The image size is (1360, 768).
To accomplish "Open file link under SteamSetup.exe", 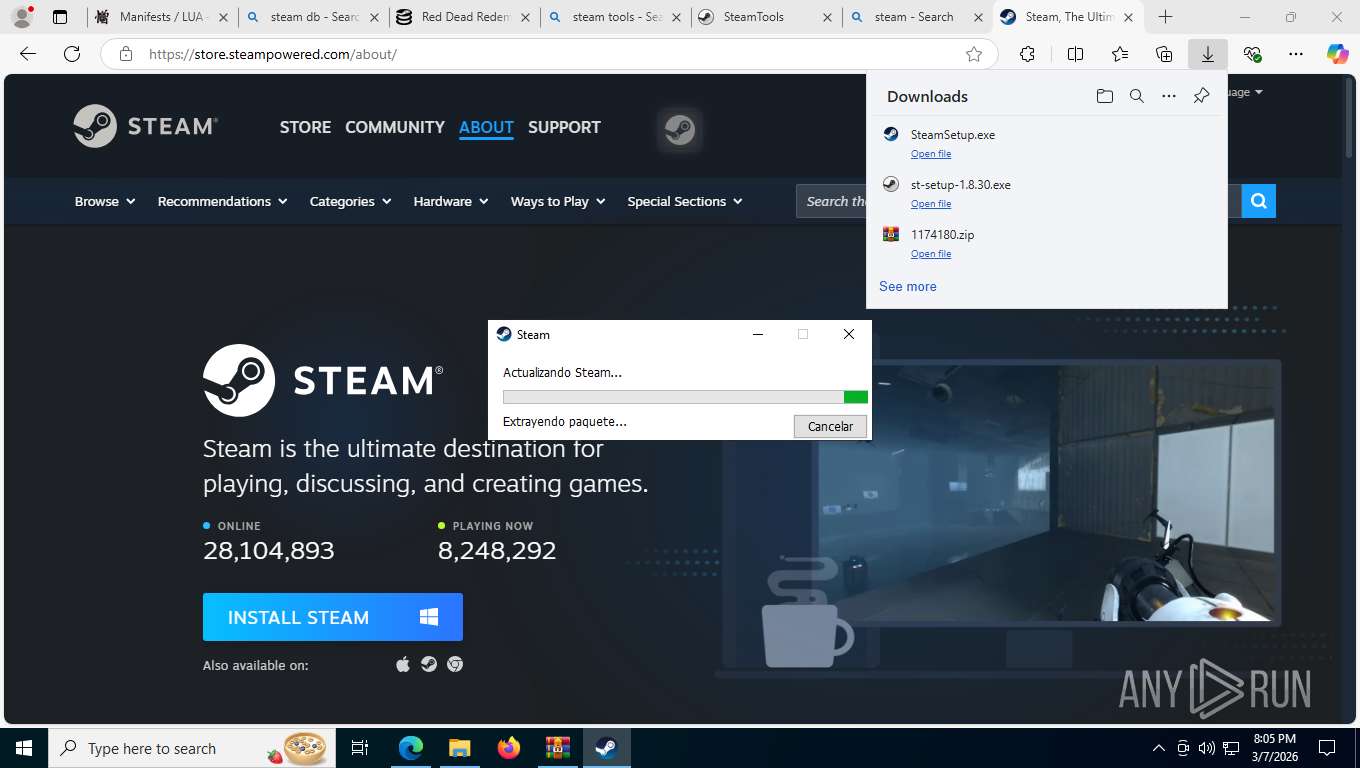I will point(931,154).
